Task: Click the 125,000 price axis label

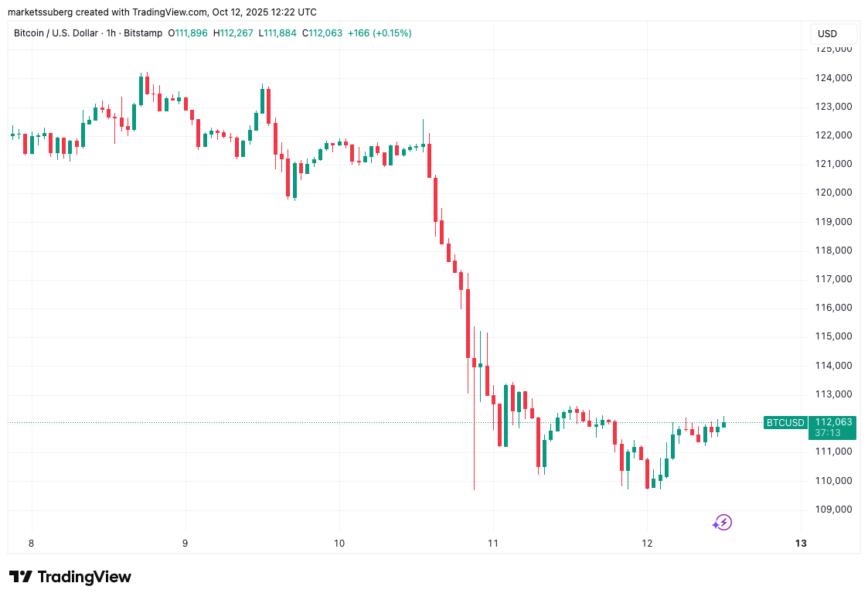Action: [x=832, y=48]
